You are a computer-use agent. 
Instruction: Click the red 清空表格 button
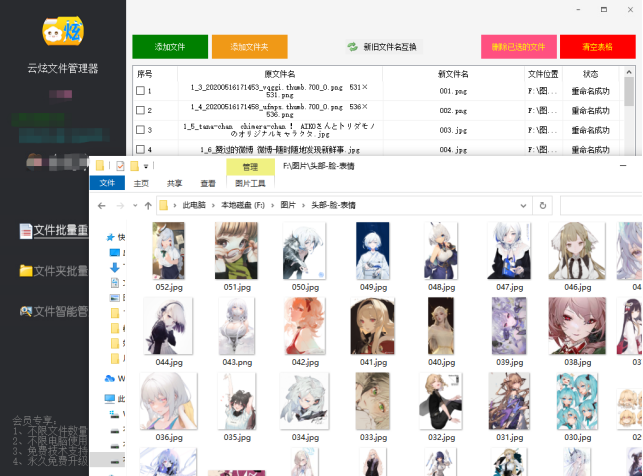pyautogui.click(x=597, y=47)
